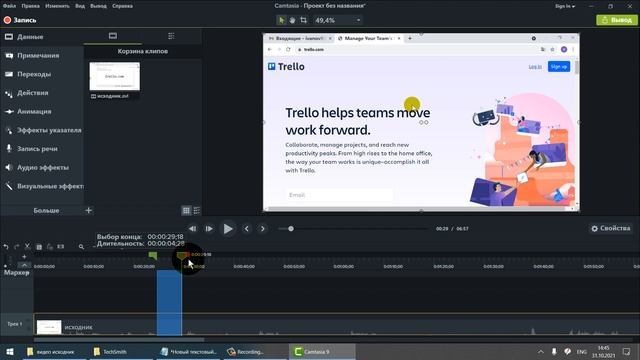Open the Справка menu

click(x=122, y=6)
